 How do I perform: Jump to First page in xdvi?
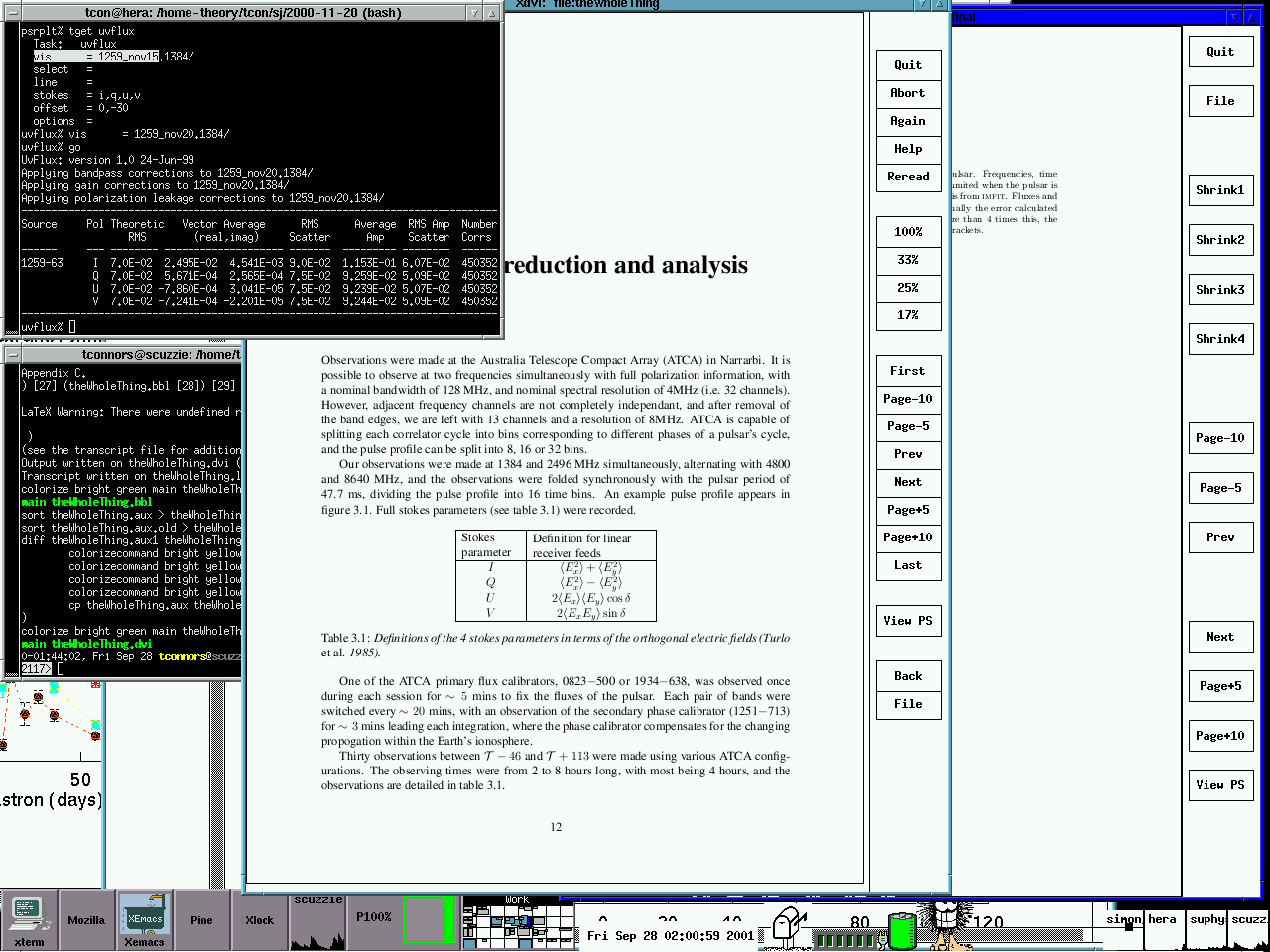[908, 371]
